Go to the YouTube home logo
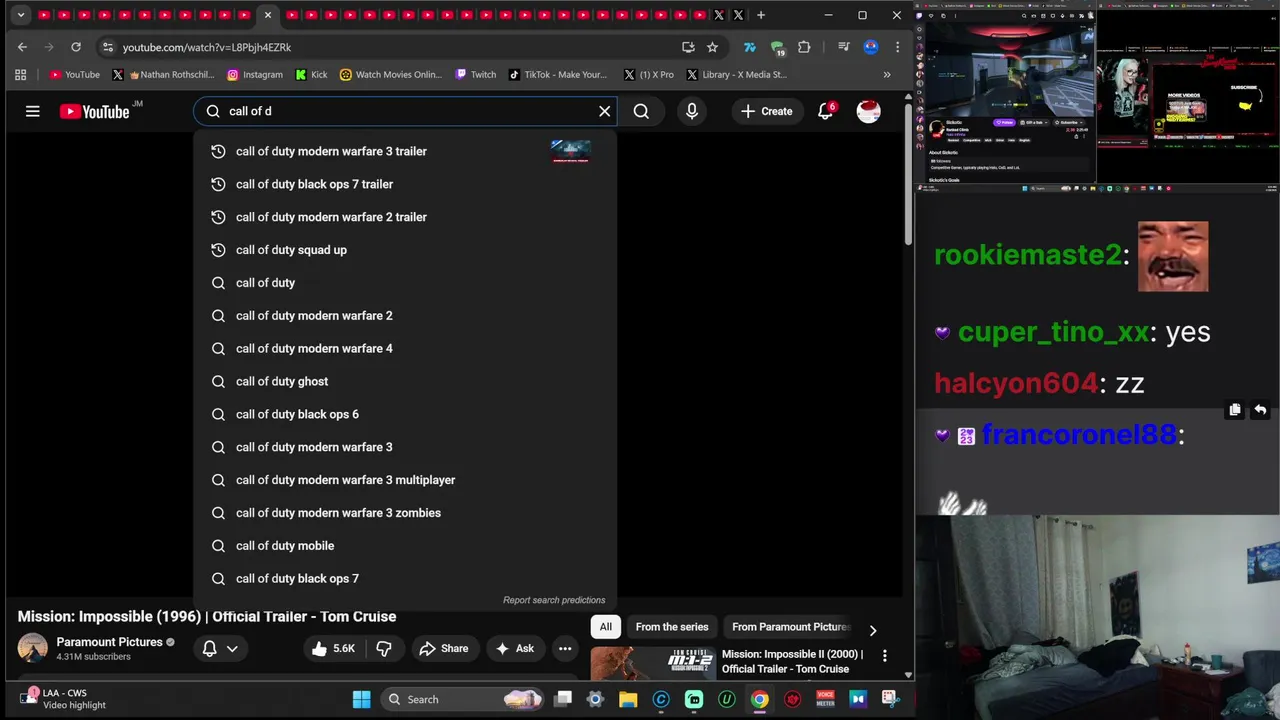The image size is (1280, 720). [94, 111]
